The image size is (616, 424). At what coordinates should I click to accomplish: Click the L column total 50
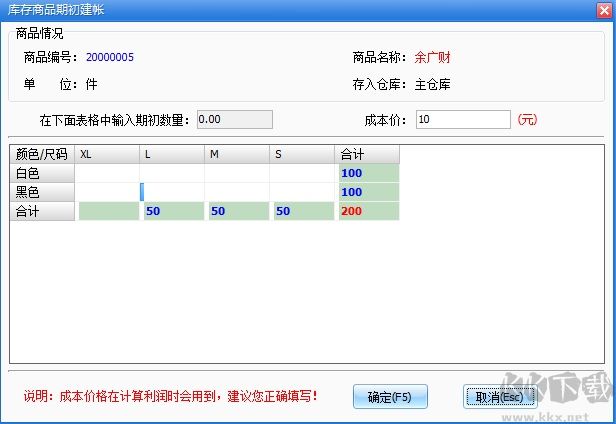coord(174,211)
